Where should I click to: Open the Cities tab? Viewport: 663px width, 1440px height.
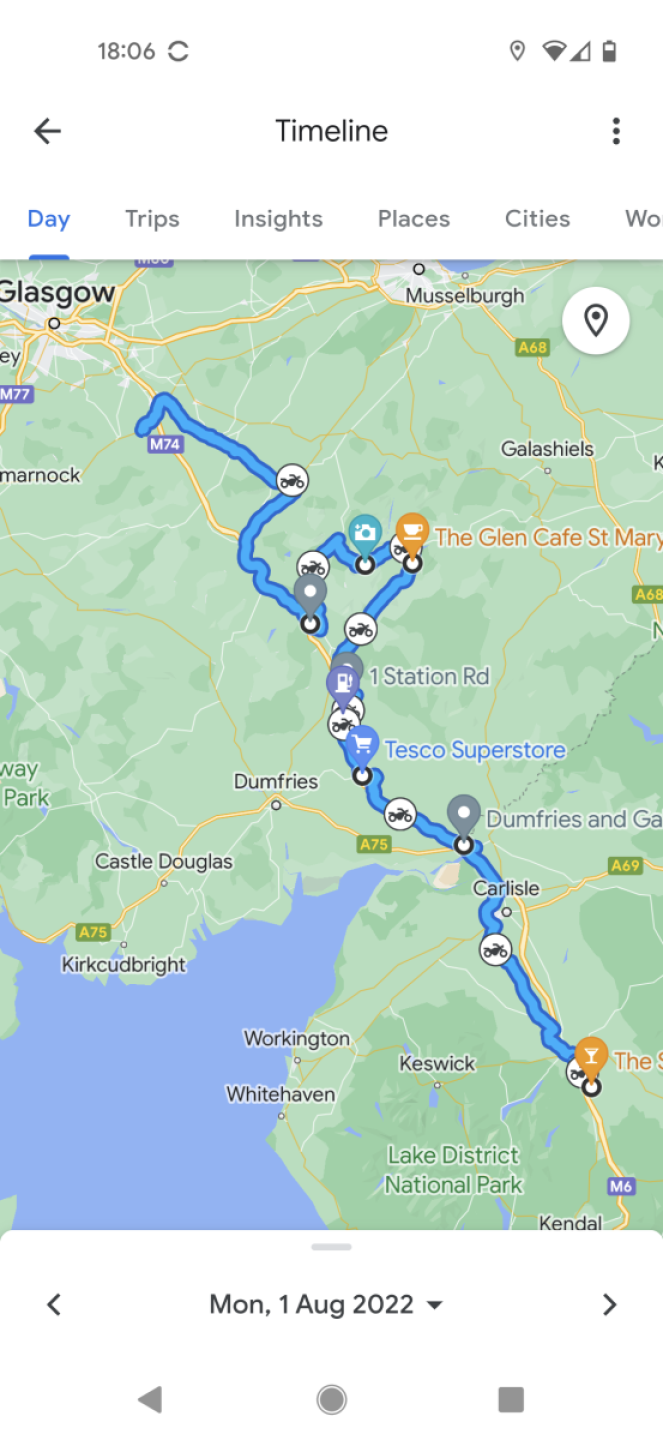pos(537,219)
